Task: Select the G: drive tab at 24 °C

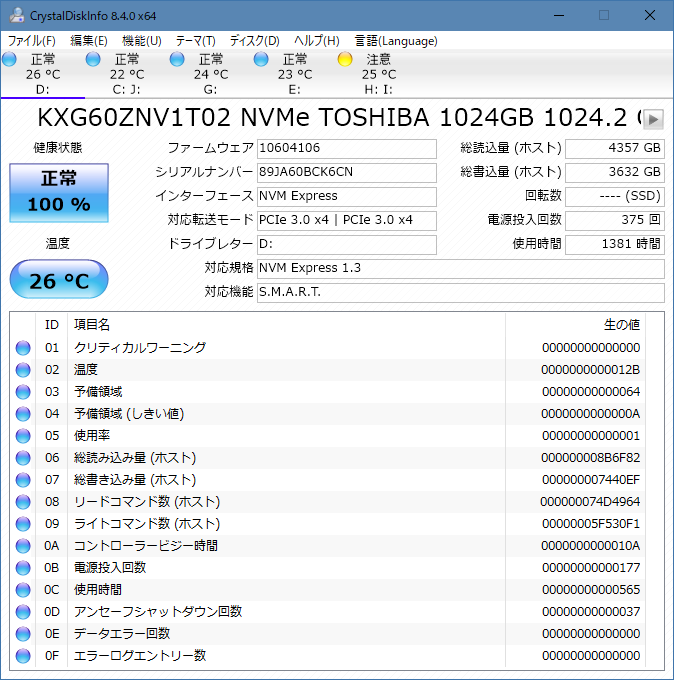Action: tap(211, 74)
